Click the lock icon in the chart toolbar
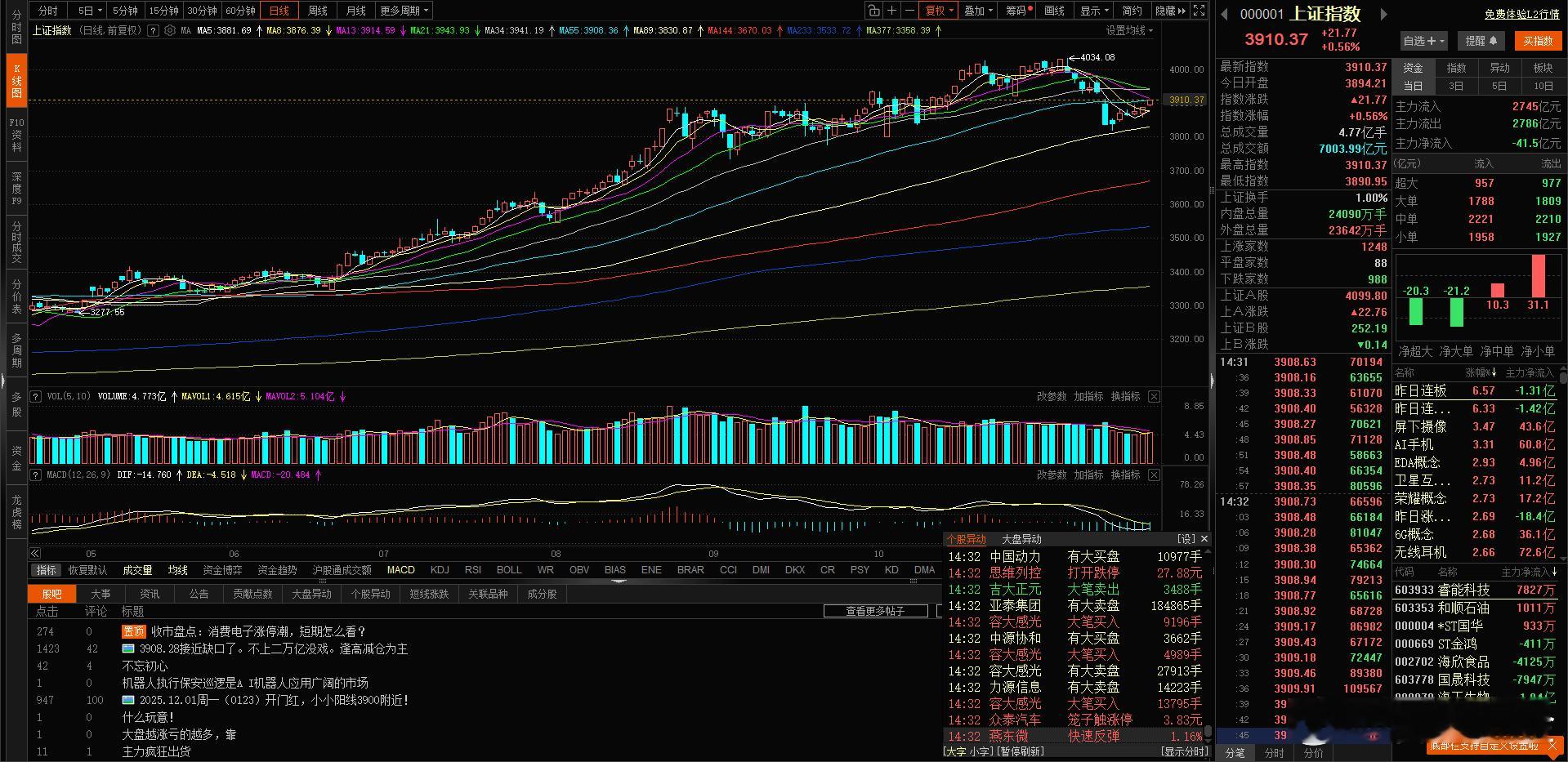Screen dimensions: 1568x762 (874, 11)
